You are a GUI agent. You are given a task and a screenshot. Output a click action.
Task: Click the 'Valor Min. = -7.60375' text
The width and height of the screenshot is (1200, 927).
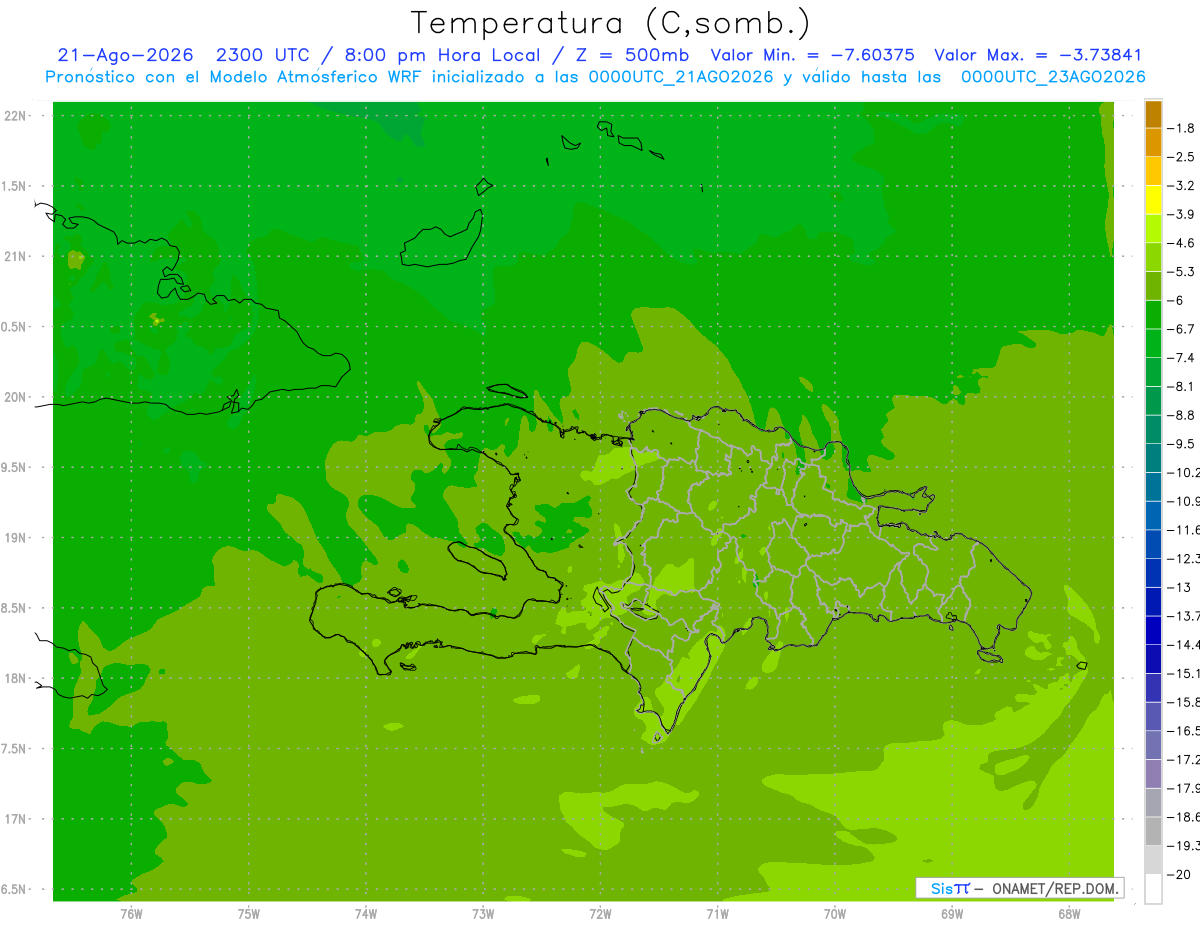click(812, 55)
